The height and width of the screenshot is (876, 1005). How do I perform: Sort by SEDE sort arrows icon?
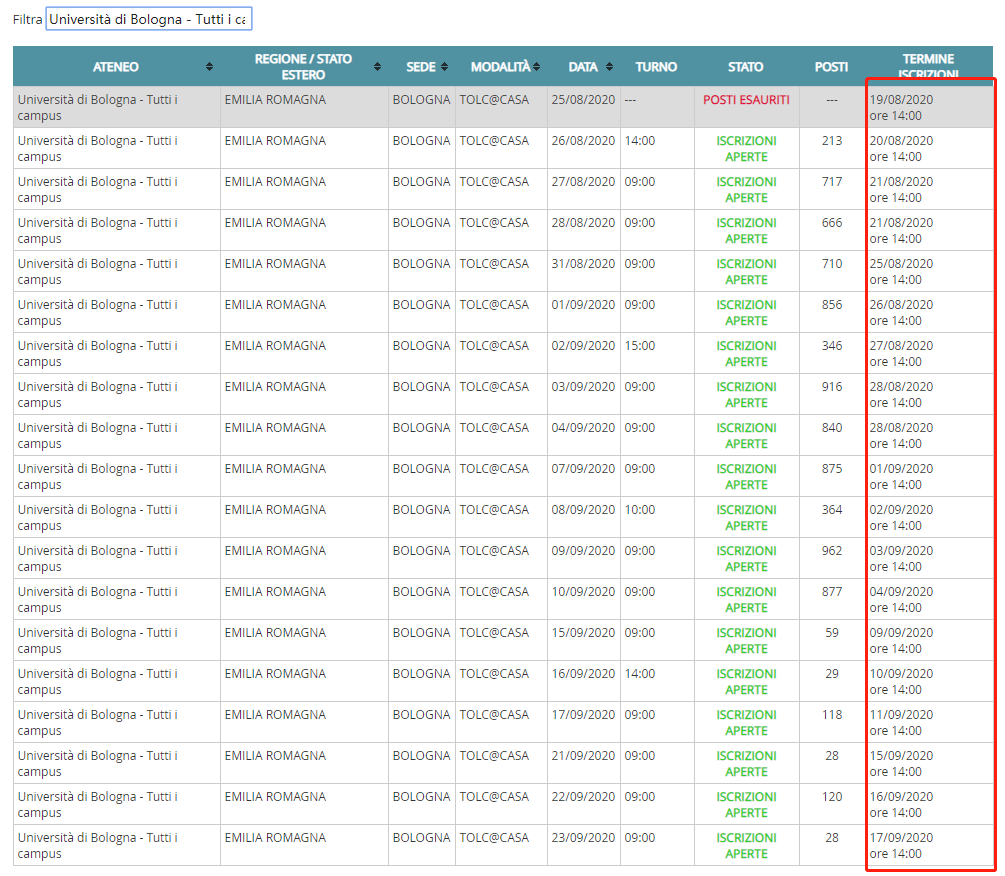click(444, 67)
